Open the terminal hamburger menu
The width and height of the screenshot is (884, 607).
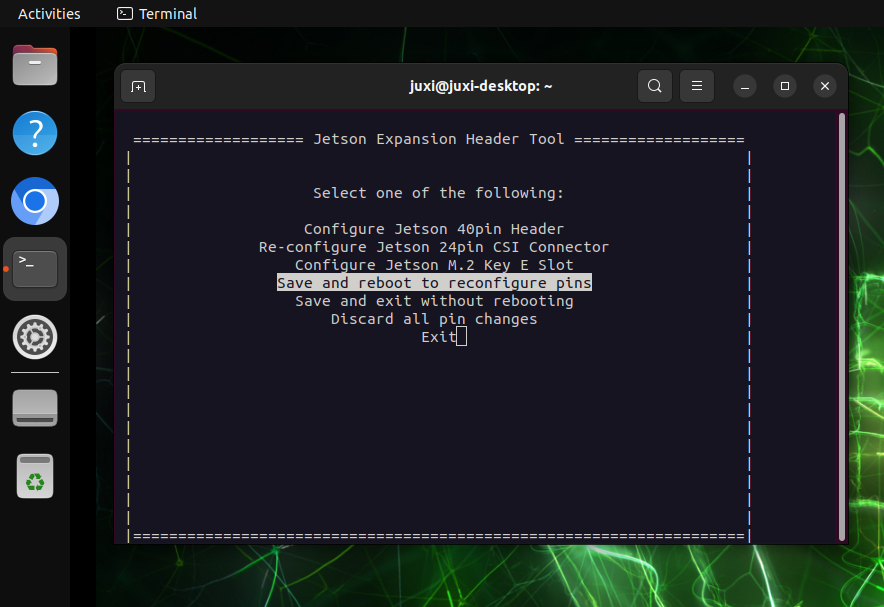pyautogui.click(x=697, y=86)
